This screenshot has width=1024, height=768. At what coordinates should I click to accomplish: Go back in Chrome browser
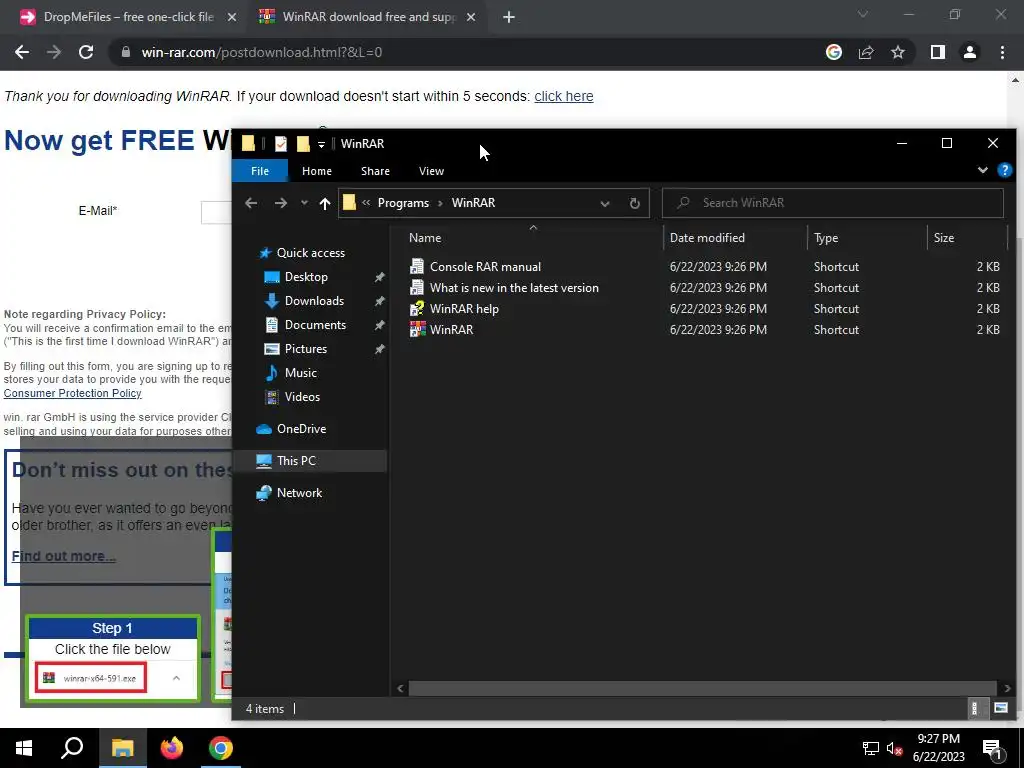coord(22,52)
